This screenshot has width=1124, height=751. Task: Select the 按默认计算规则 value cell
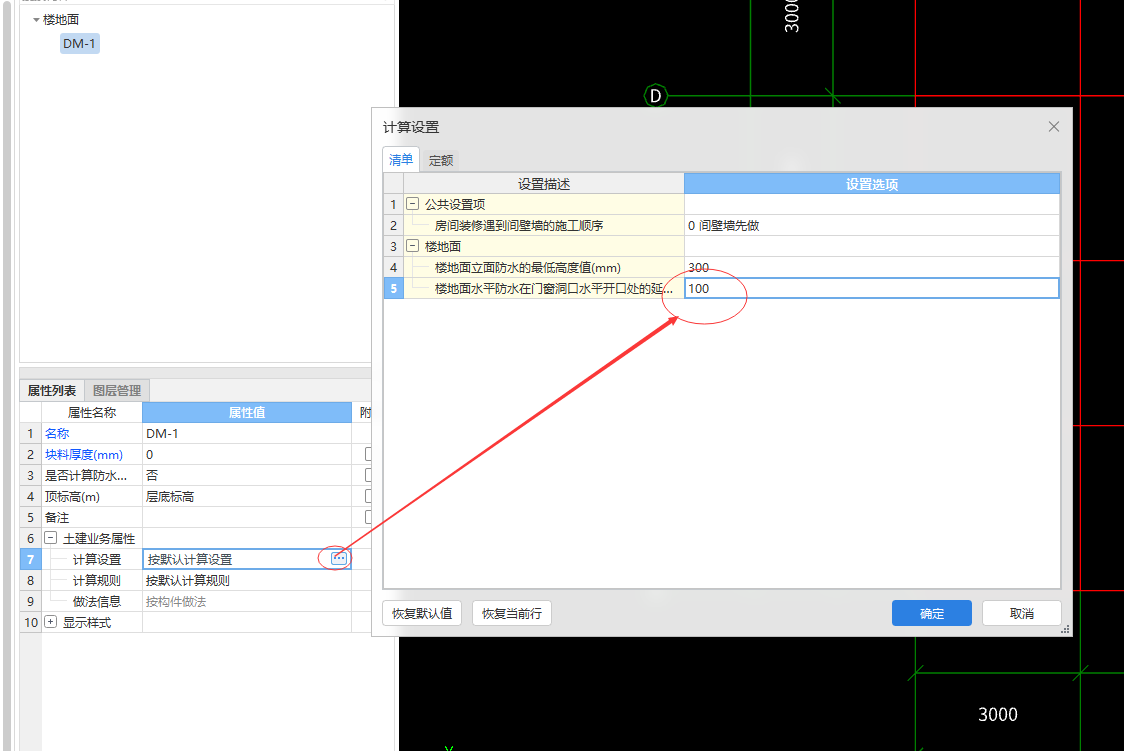coord(247,580)
